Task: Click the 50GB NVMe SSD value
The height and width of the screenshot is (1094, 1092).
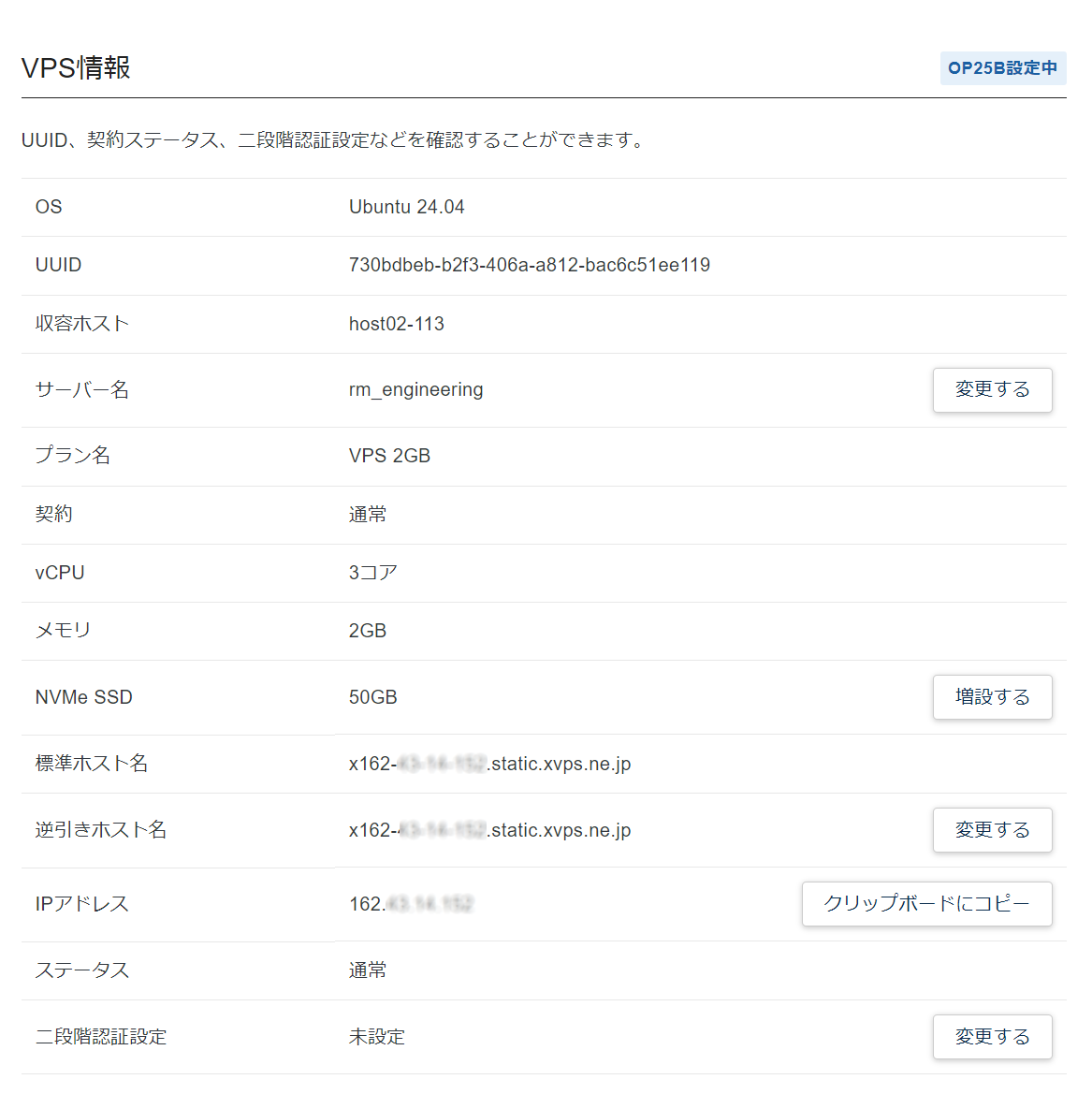Action: [372, 697]
